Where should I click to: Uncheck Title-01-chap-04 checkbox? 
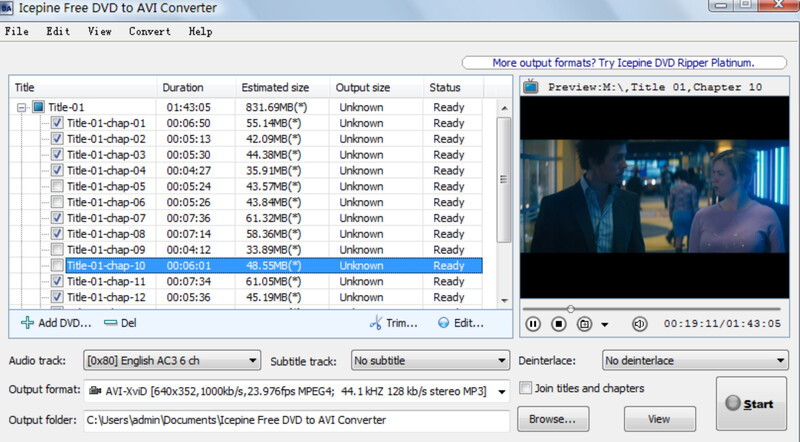[x=57, y=170]
